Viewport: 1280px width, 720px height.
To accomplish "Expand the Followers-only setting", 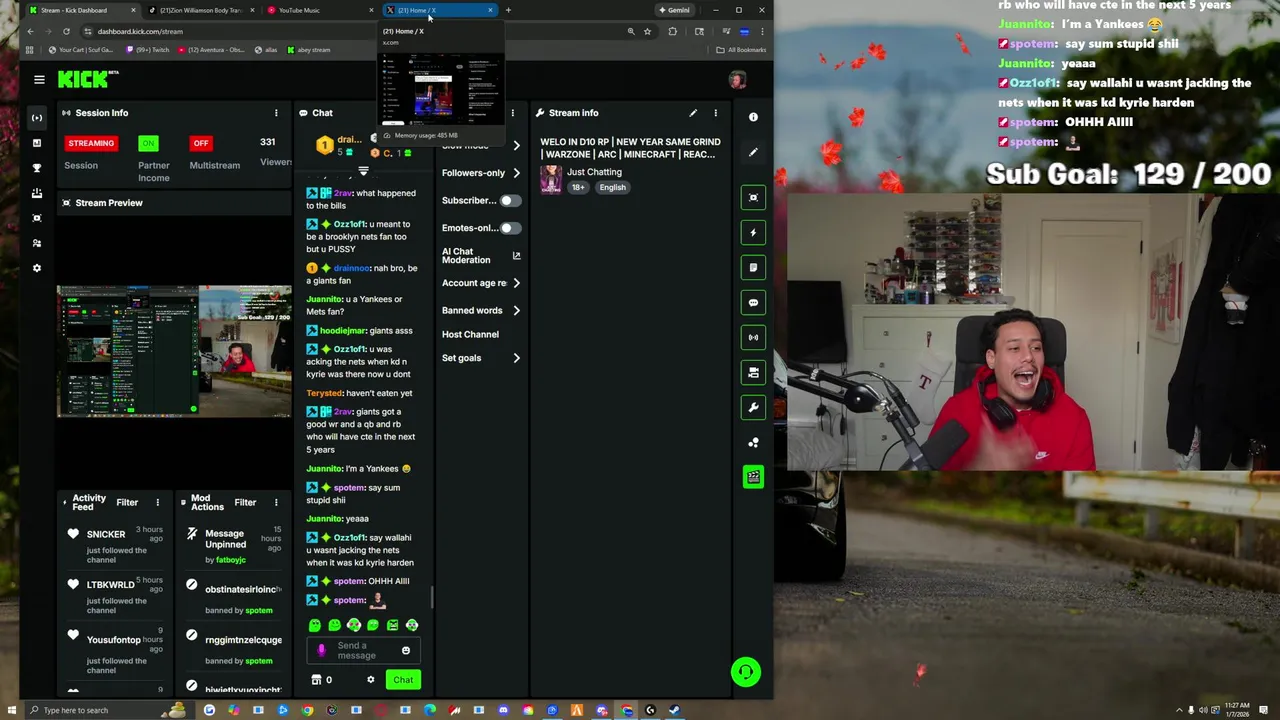I will click(x=516, y=173).
